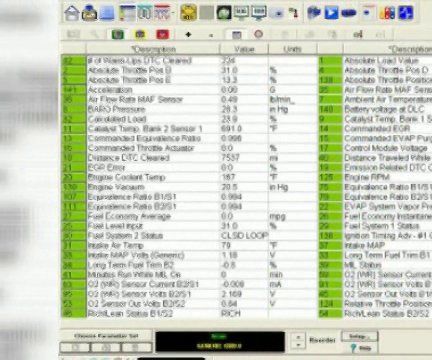Select Air Flow Rate MAF Sensor row
The width and height of the screenshot is (432, 360).
(x=189, y=99)
